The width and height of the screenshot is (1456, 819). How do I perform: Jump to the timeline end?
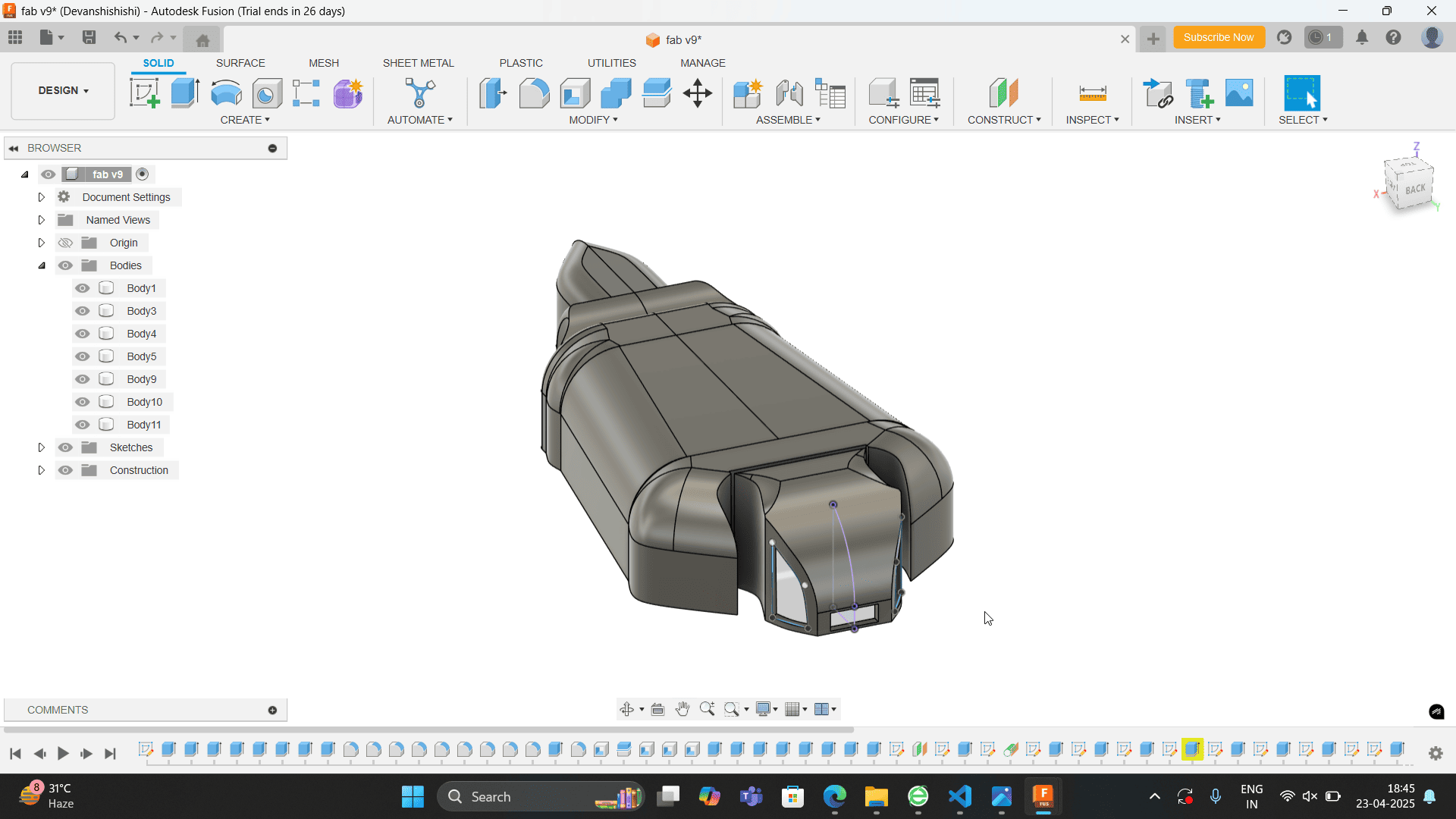pos(110,753)
